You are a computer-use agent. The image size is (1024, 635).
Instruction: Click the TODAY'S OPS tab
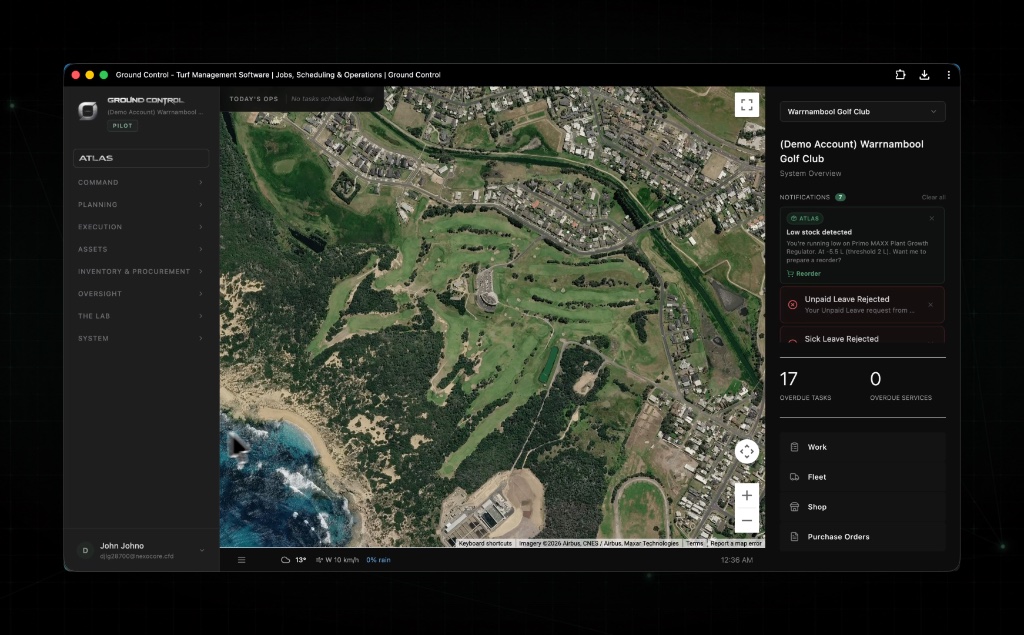pos(253,99)
